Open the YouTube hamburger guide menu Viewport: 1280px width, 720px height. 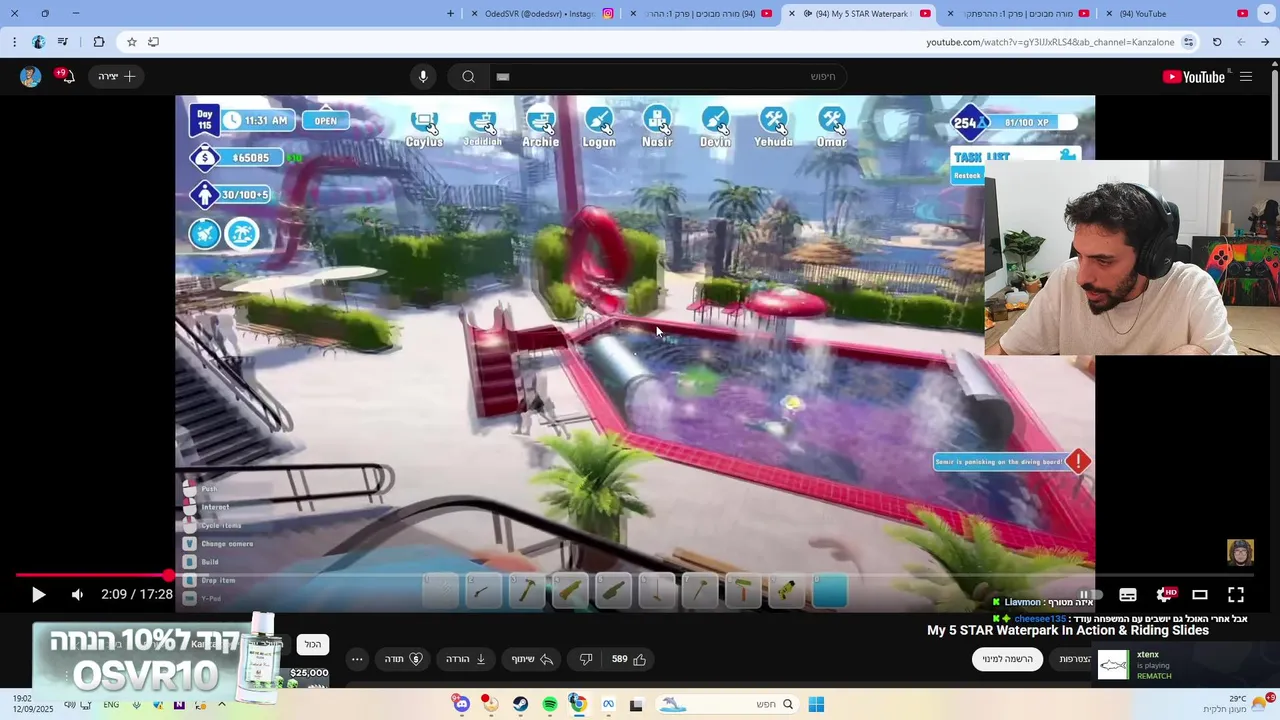pos(1246,77)
